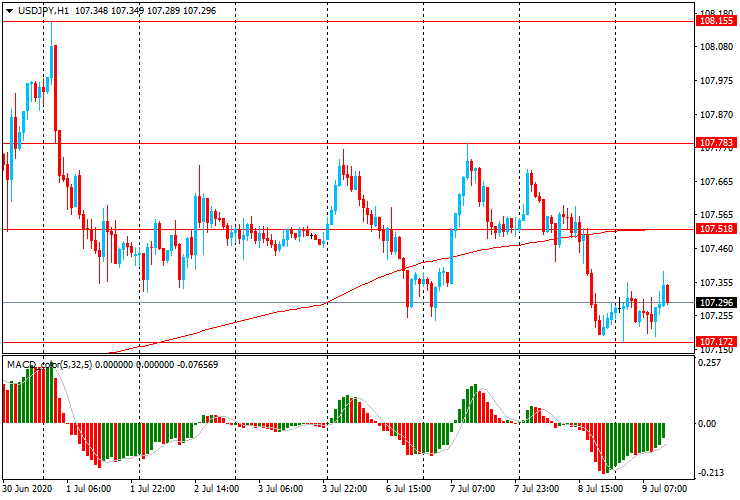Image resolution: width=740 pixels, height=500 pixels.
Task: Click the 0.257 MACD scale value
Action: tap(709, 363)
